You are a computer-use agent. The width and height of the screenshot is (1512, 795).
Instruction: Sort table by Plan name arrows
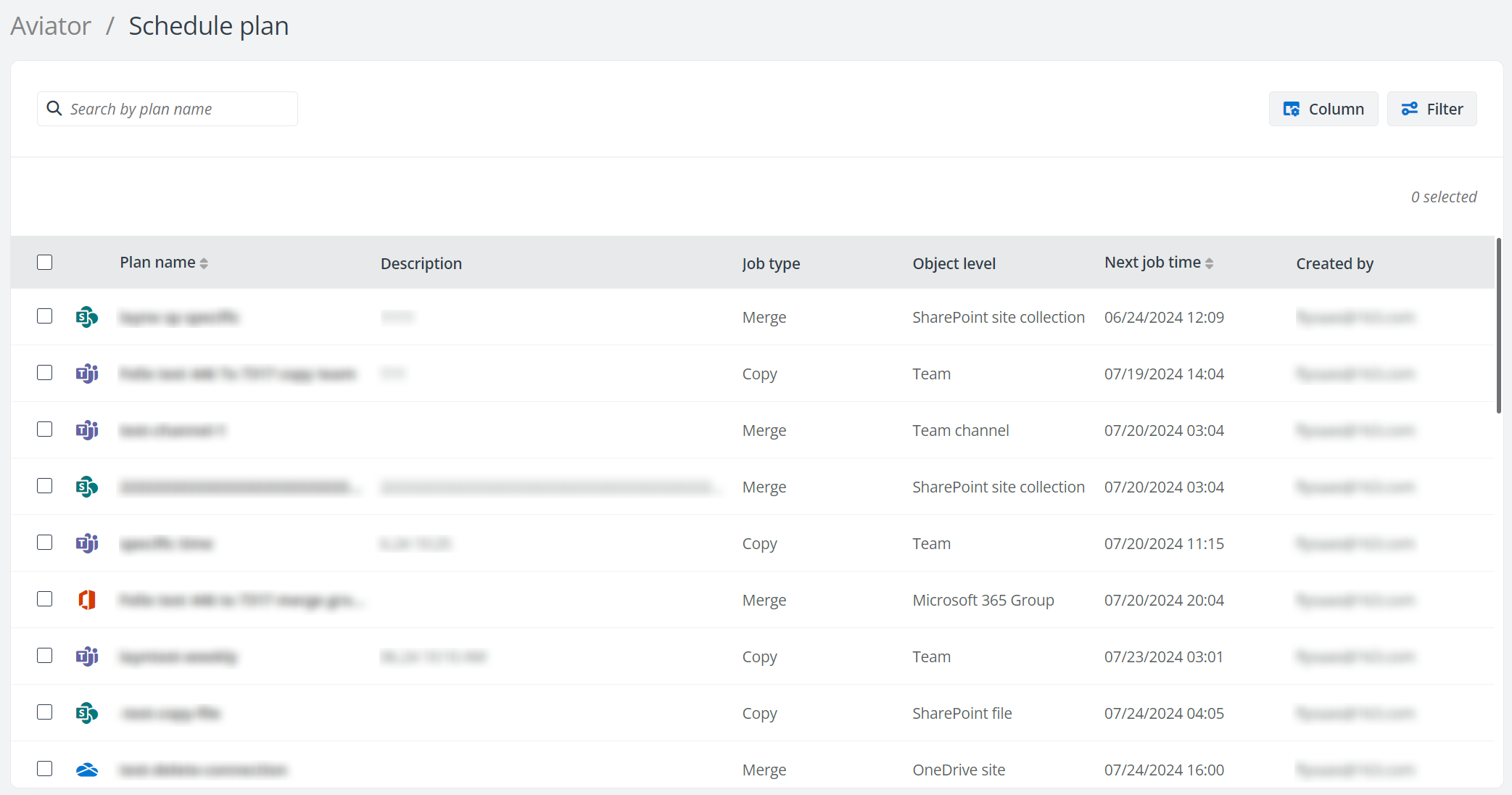[x=204, y=263]
